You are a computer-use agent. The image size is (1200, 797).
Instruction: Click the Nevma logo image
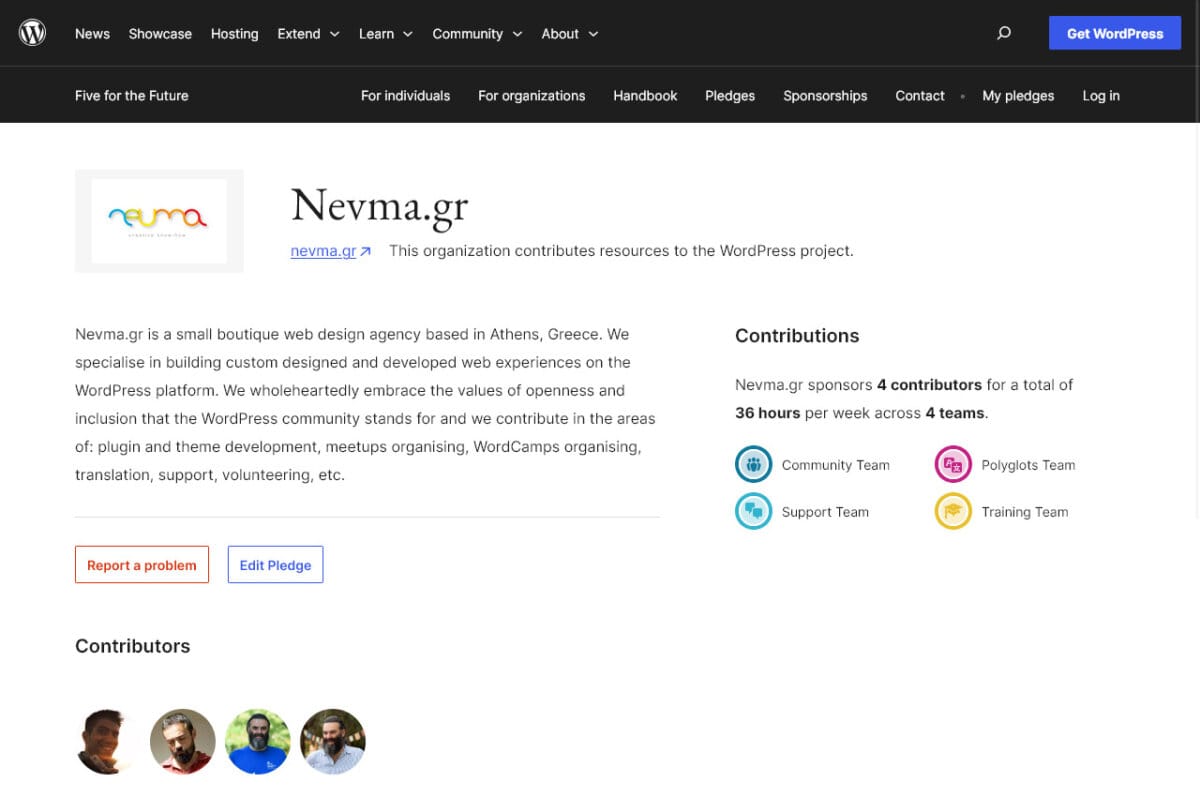pos(159,221)
